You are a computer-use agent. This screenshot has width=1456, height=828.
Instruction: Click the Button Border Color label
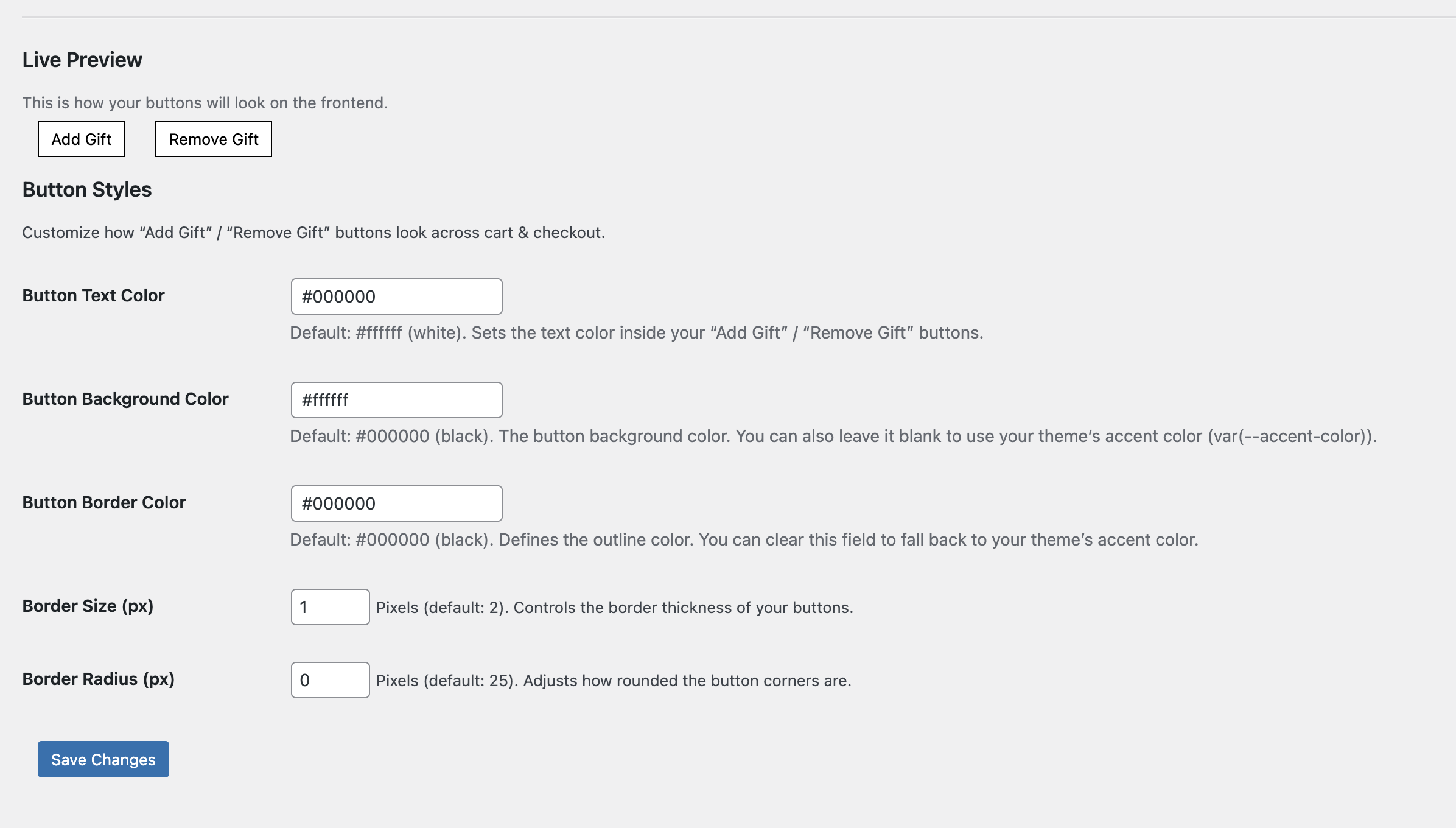(103, 502)
